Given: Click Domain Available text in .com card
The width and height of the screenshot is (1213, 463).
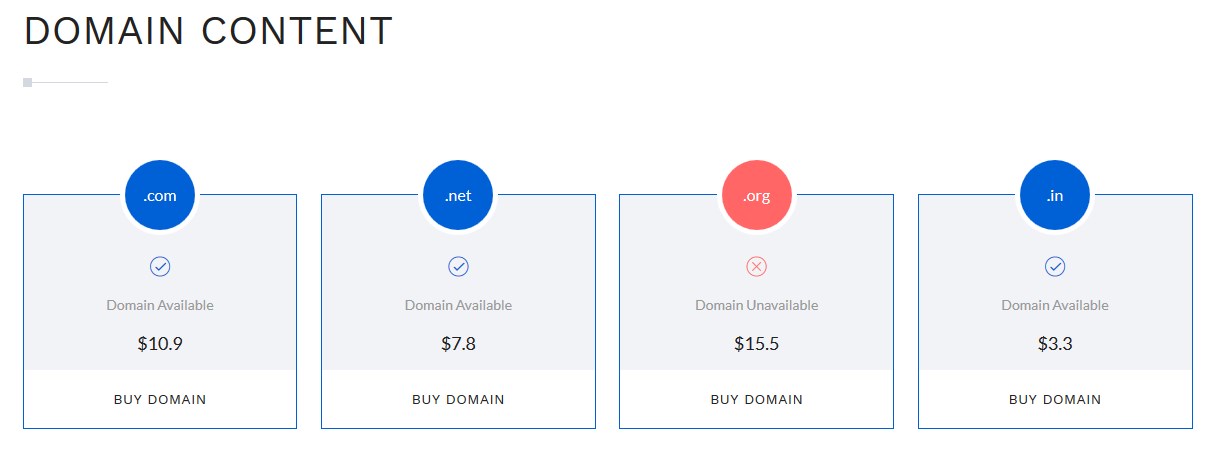Looking at the screenshot, I should coord(160,305).
